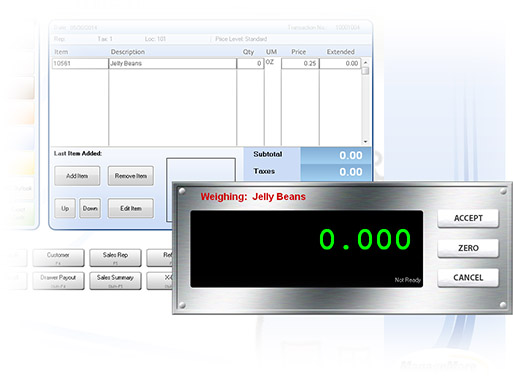Click the green 0.000 weight display
The width and height of the screenshot is (513, 378).
365,239
